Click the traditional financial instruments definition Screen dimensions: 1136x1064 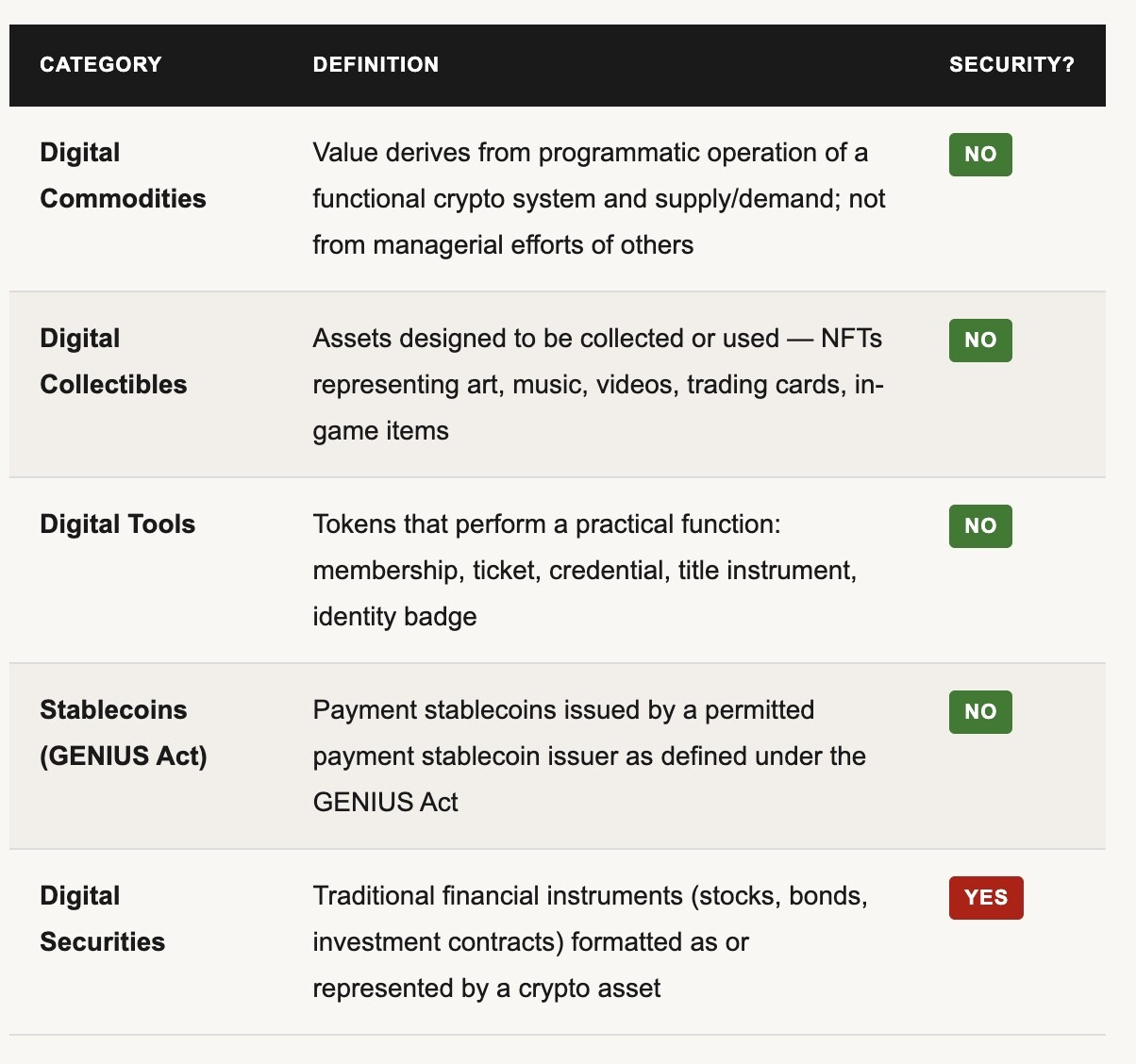590,942
